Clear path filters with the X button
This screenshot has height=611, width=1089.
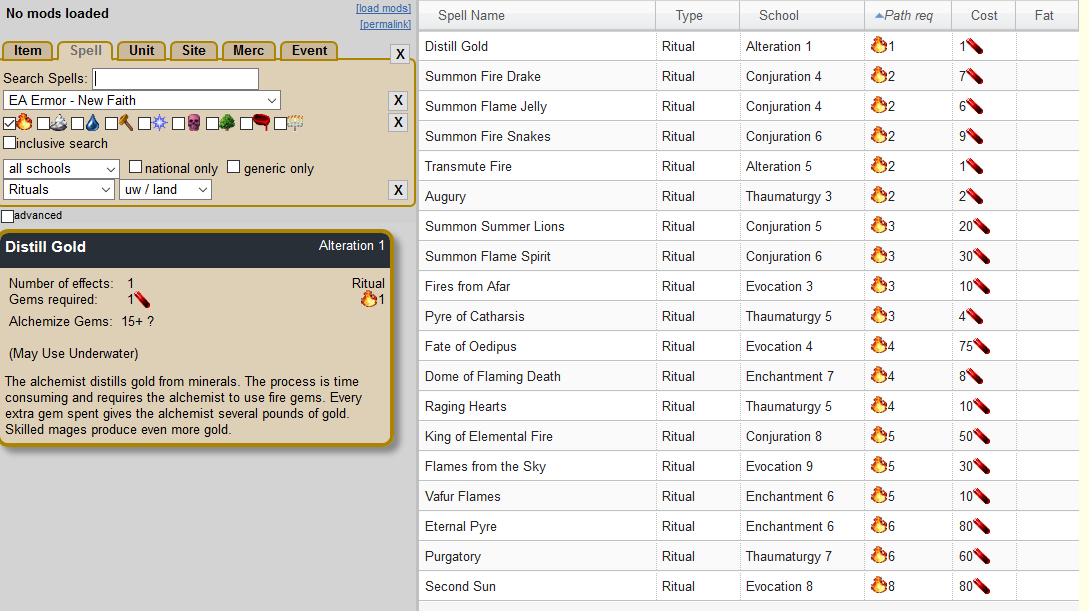[x=398, y=123]
